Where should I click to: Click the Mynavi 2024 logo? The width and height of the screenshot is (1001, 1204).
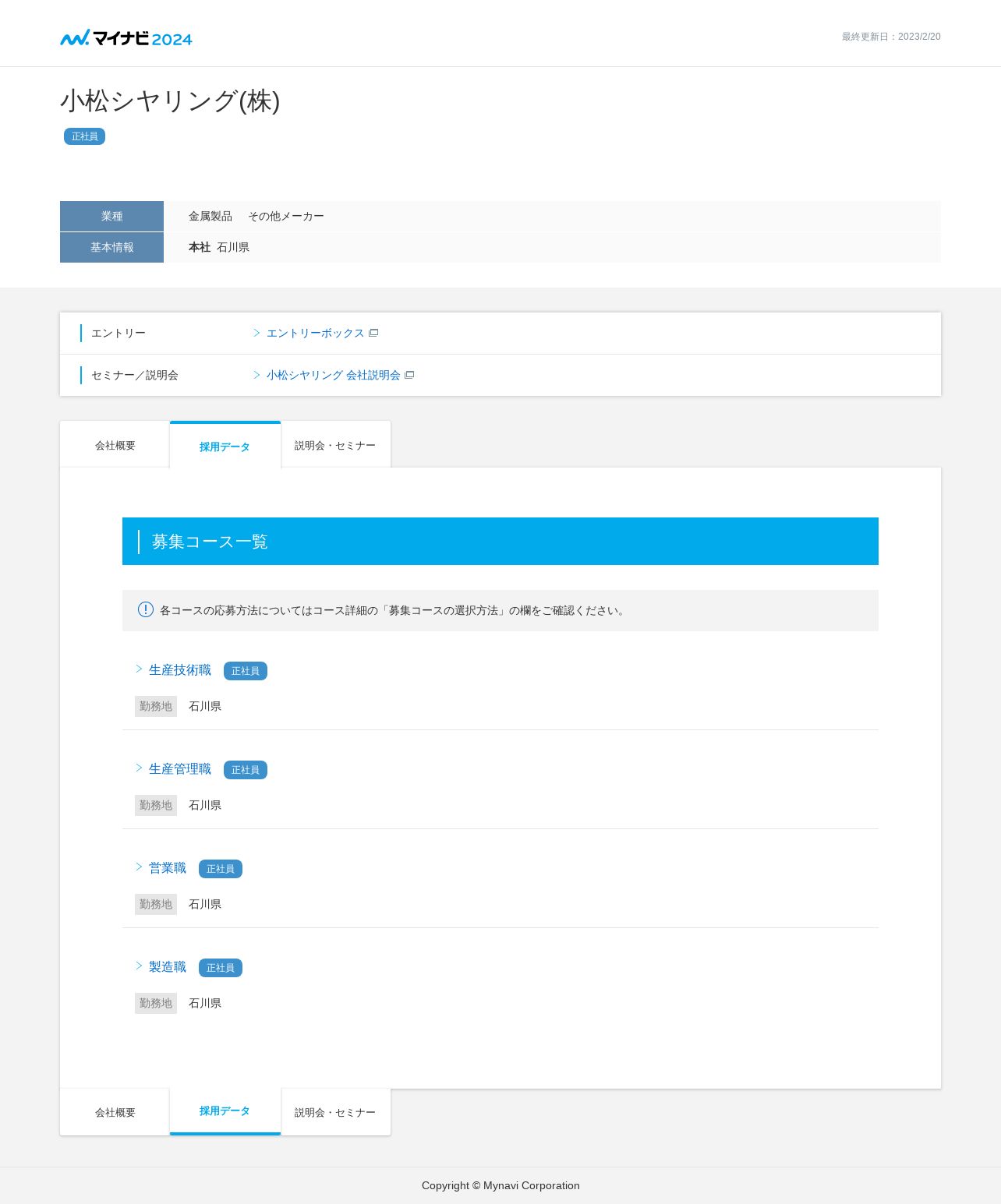click(x=126, y=37)
